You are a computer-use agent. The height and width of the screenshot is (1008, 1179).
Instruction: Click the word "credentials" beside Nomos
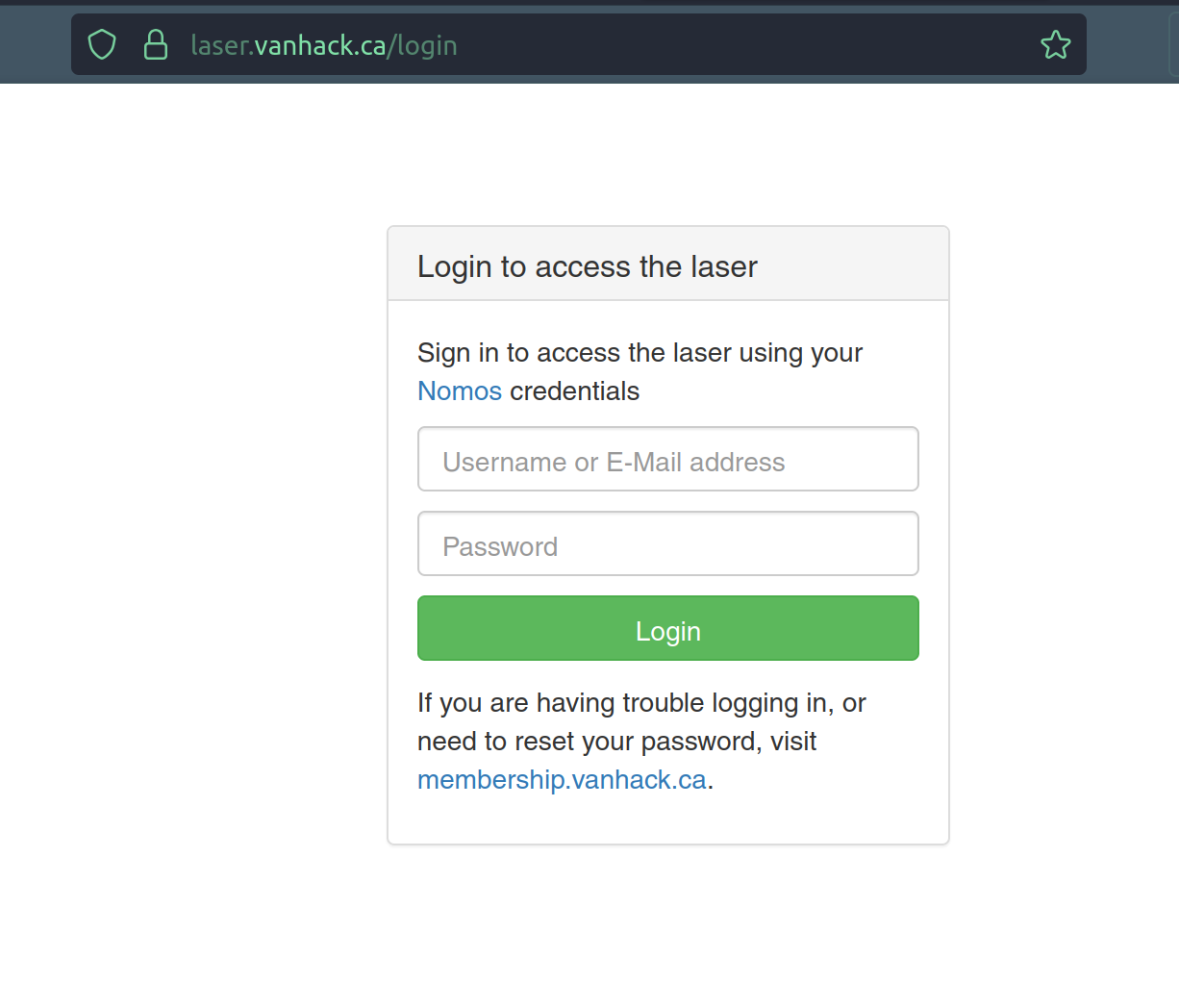(574, 391)
